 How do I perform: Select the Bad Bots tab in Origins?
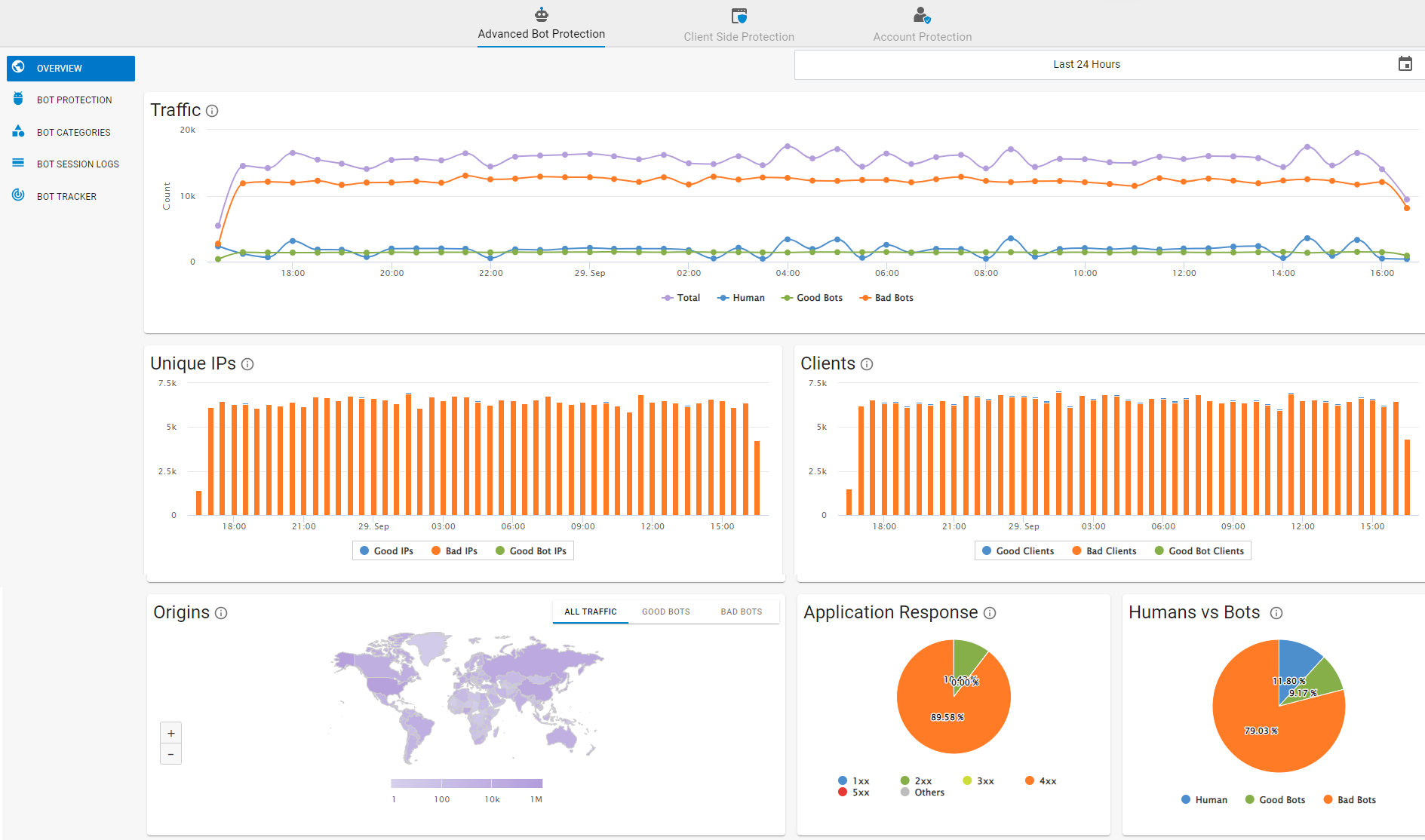coord(741,612)
